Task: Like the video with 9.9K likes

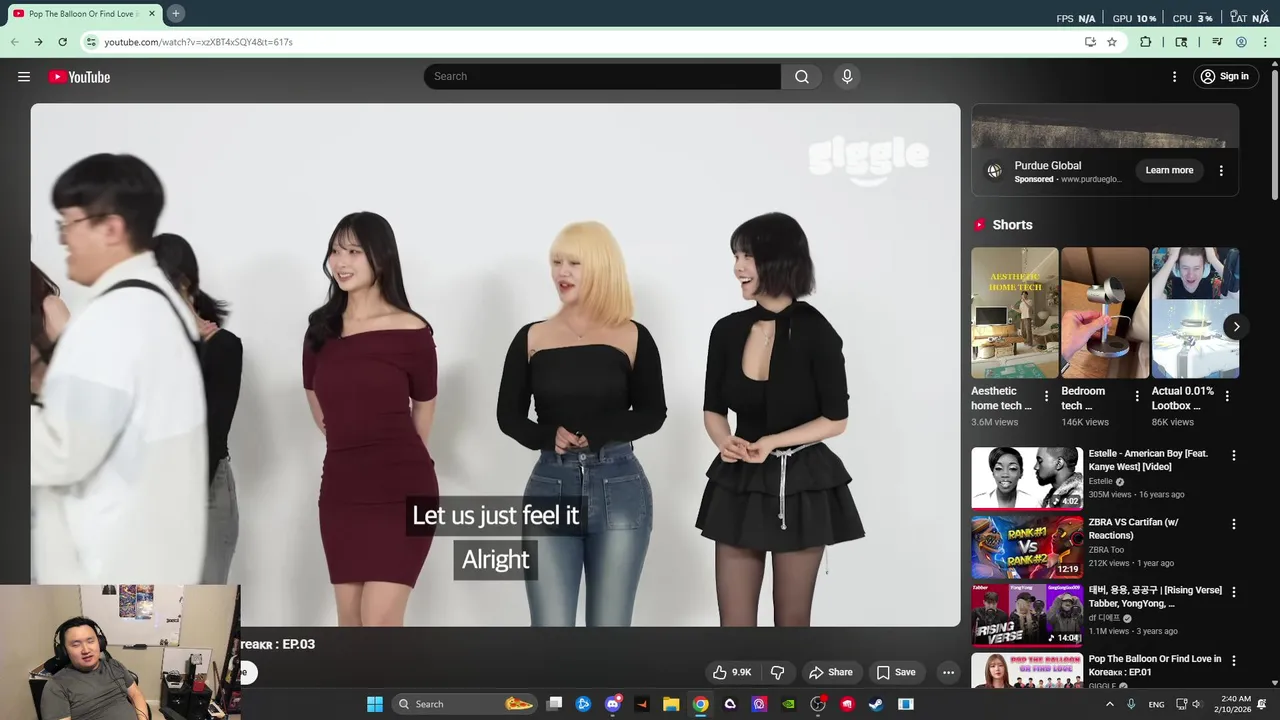Action: click(731, 672)
